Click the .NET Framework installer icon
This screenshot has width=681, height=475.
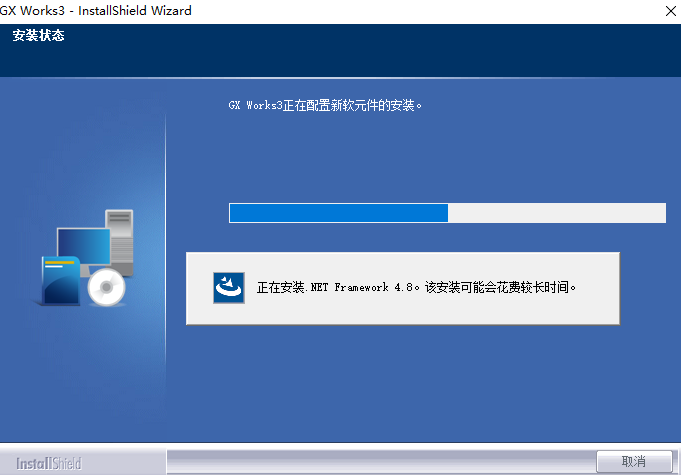tap(229, 288)
